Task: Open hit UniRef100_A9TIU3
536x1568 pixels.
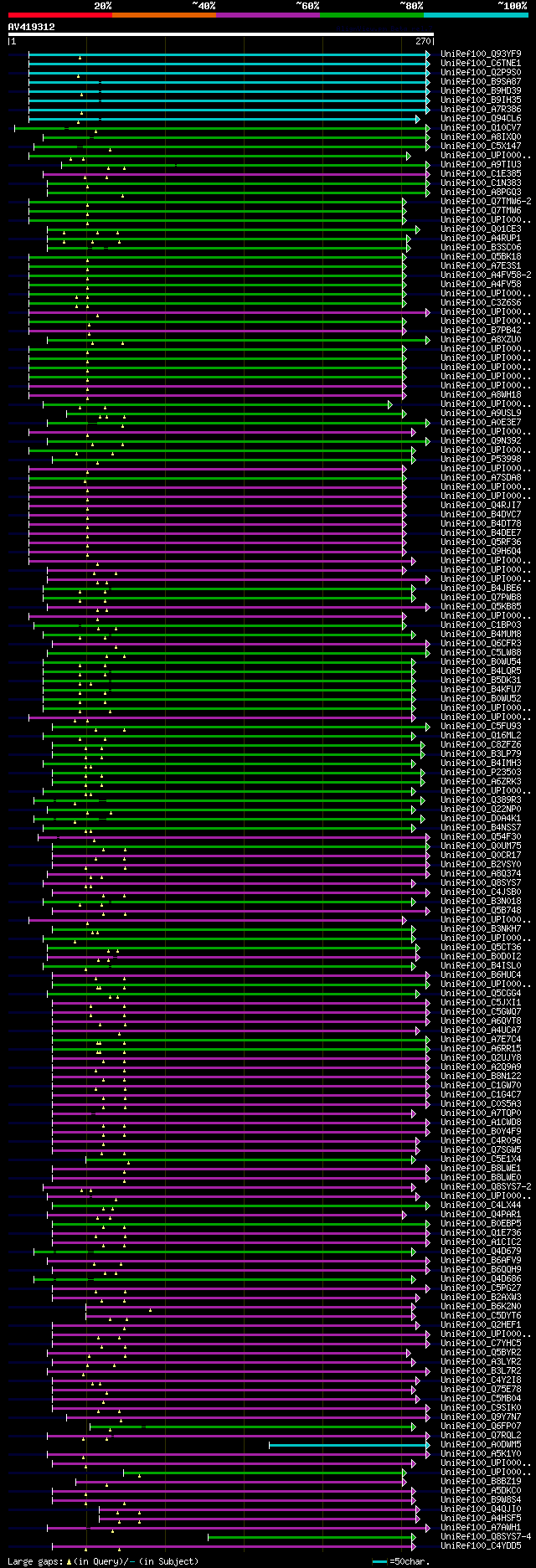Action: tap(481, 164)
